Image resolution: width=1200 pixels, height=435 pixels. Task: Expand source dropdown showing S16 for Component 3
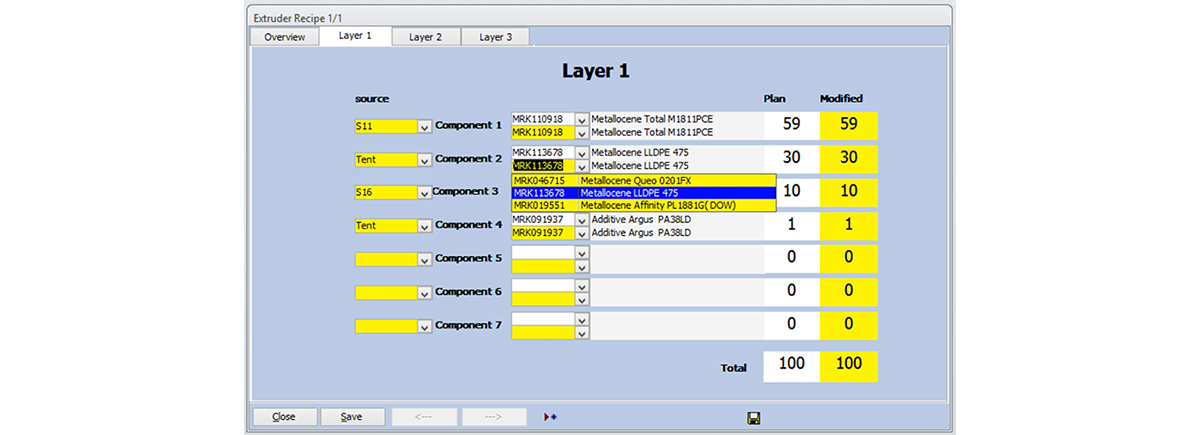[x=424, y=193]
